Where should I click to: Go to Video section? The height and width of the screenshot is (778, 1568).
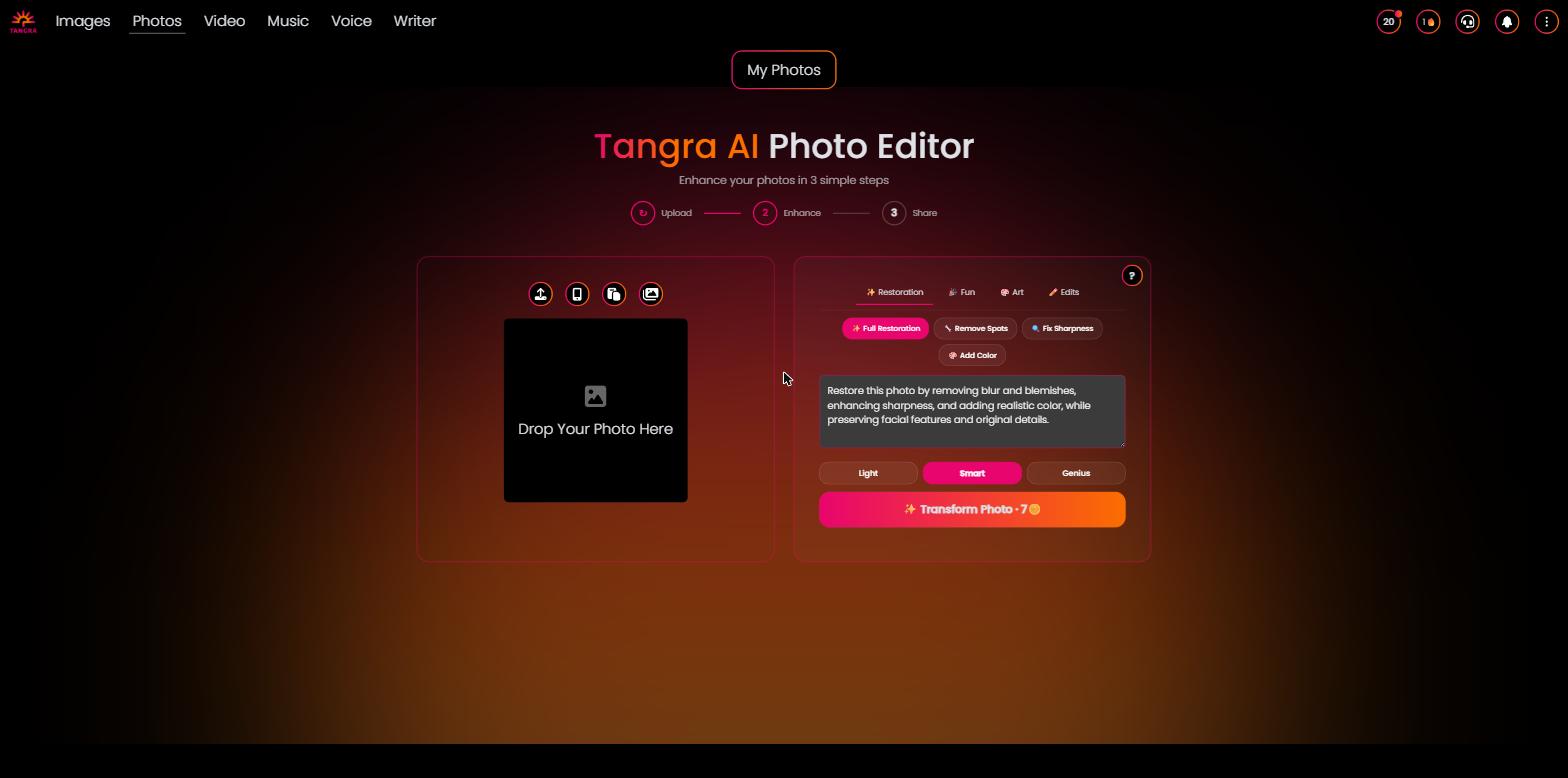[224, 21]
